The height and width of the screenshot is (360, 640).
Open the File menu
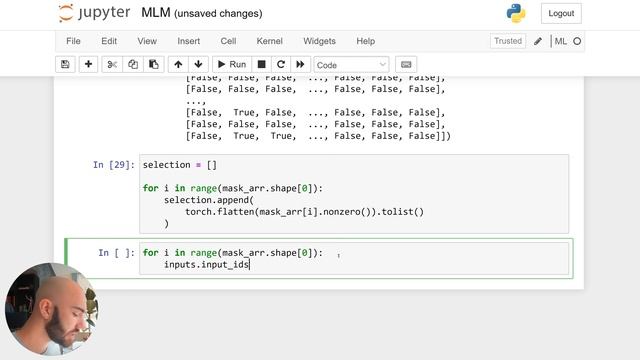tap(73, 41)
